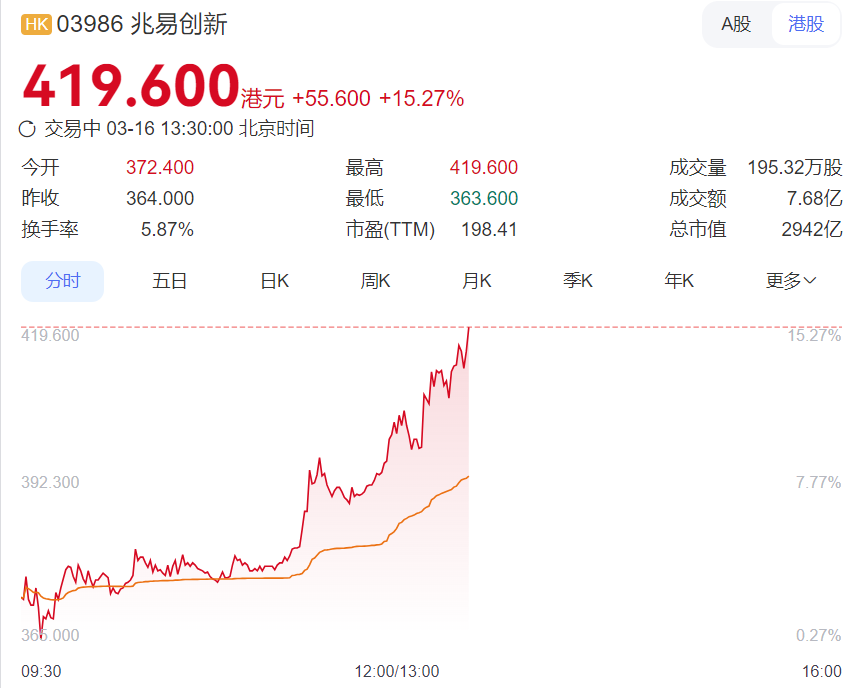This screenshot has width=858, height=688.
Task: Show the 周K chart tab
Action: point(375,281)
